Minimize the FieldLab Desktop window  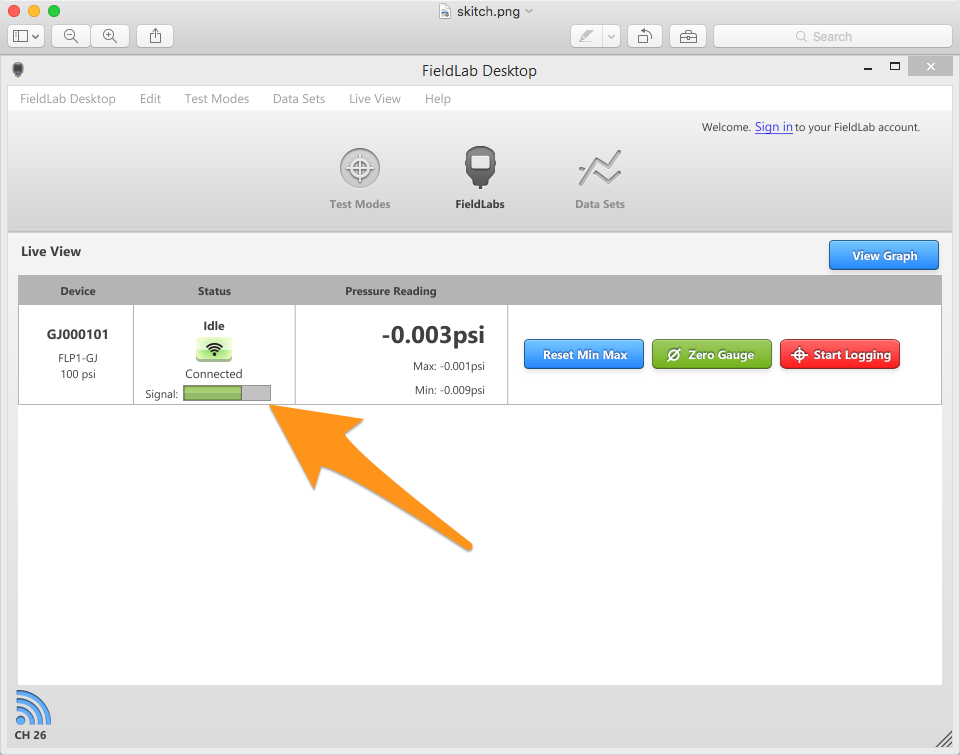click(x=868, y=69)
